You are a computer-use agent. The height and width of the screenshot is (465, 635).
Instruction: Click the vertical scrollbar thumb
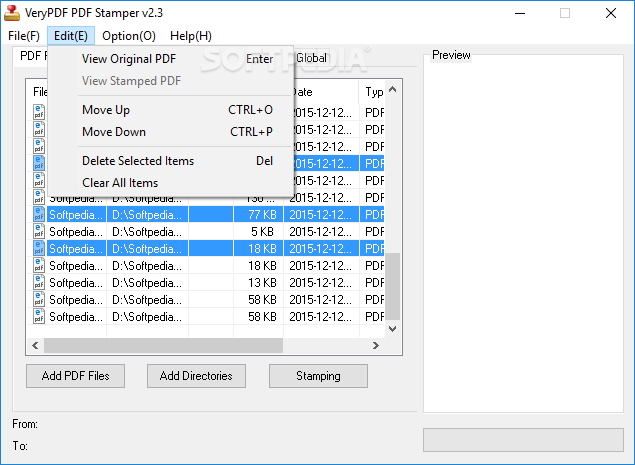392,286
